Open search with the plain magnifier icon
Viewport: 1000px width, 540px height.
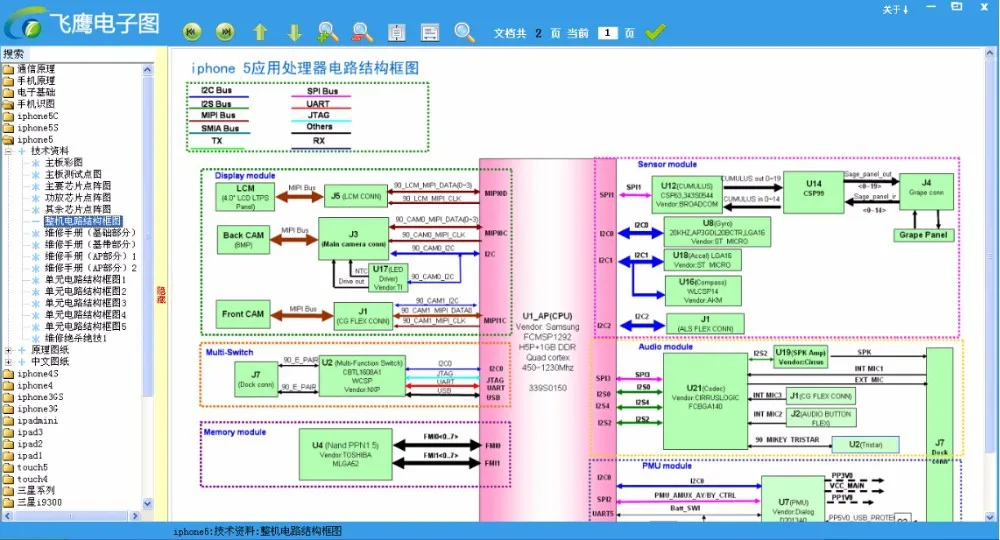464,32
